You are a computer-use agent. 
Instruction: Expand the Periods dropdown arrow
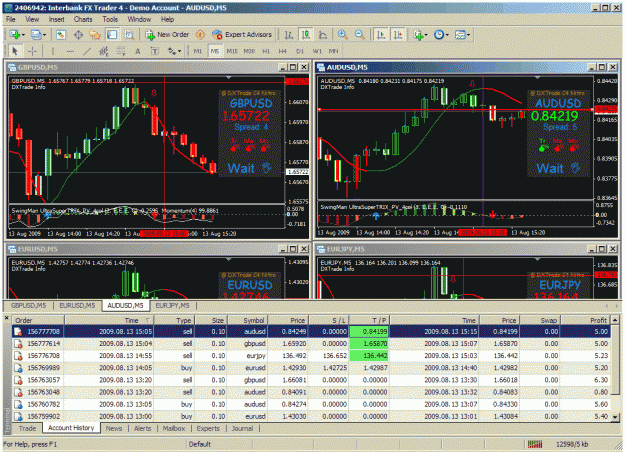coord(447,35)
